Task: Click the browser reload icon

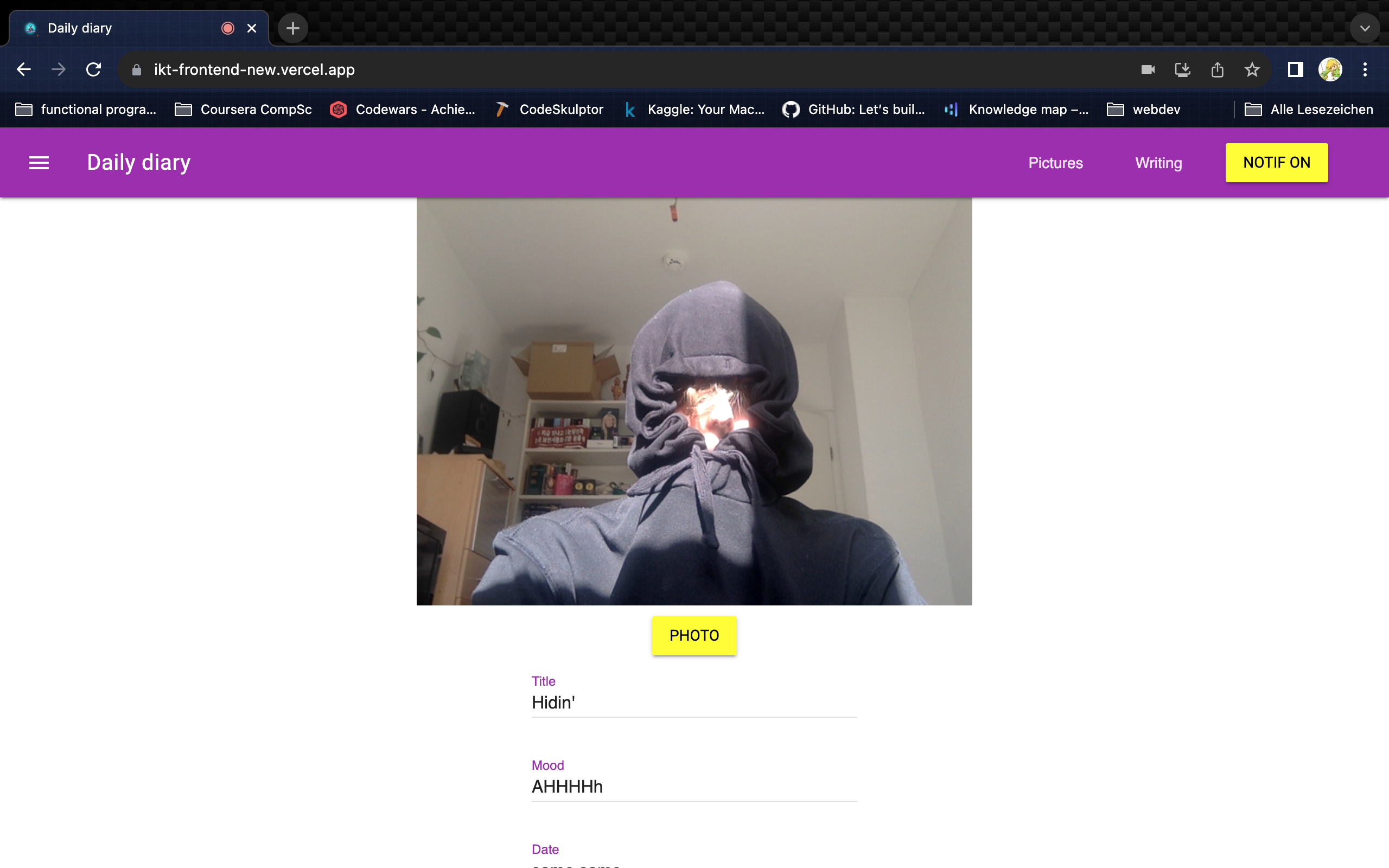Action: (x=93, y=69)
